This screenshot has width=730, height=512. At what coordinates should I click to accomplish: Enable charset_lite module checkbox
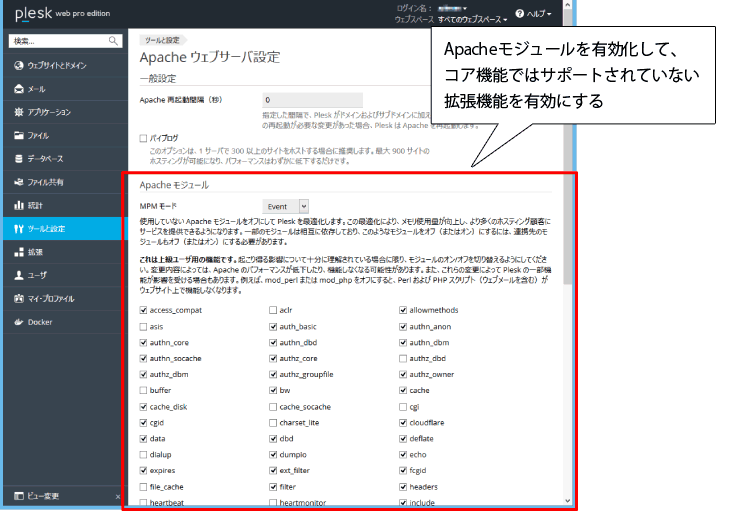(273, 423)
